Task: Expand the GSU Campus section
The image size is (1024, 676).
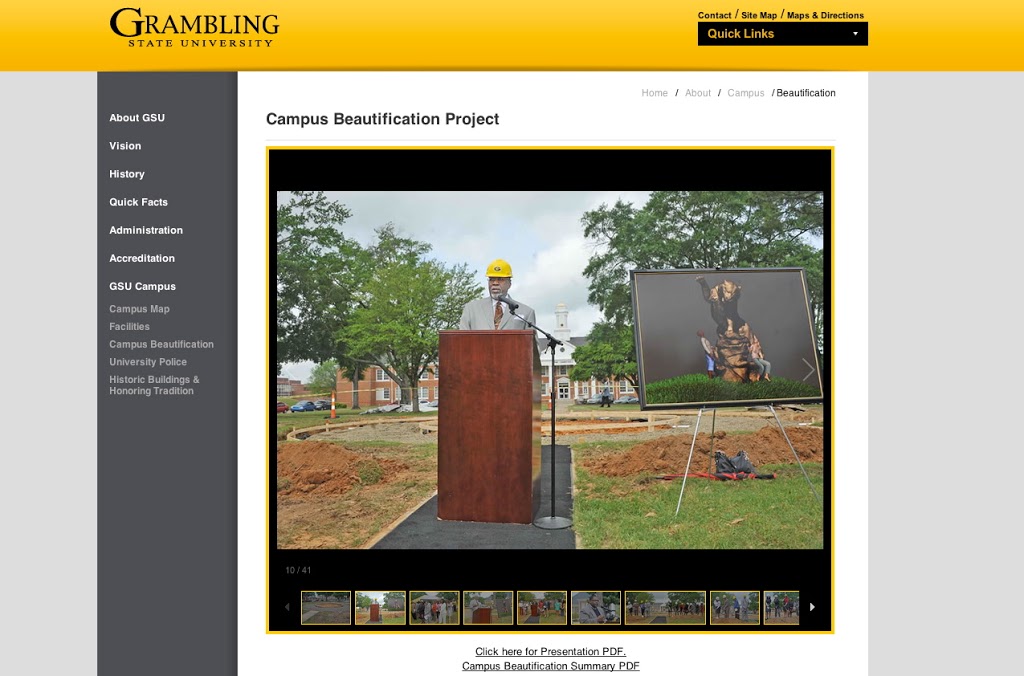Action: (x=142, y=286)
